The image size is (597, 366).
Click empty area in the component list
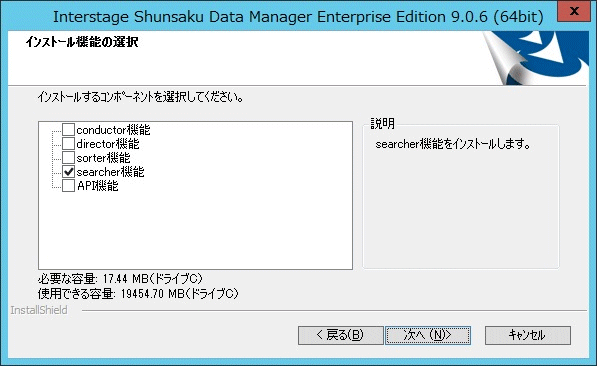[x=195, y=230]
